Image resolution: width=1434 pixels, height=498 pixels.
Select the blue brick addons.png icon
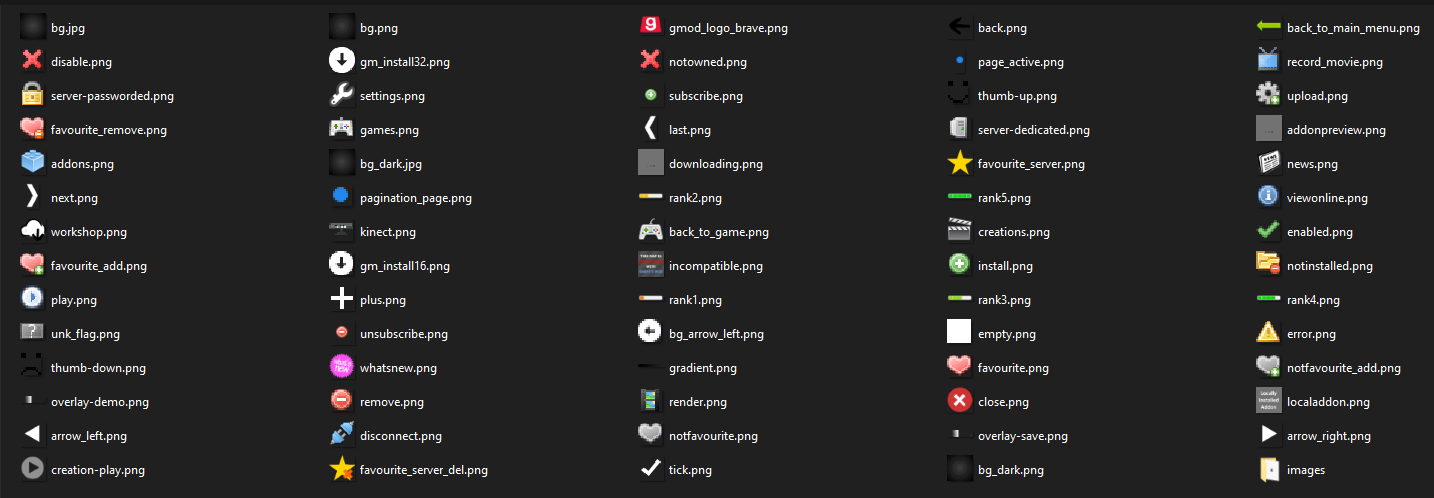click(33, 163)
